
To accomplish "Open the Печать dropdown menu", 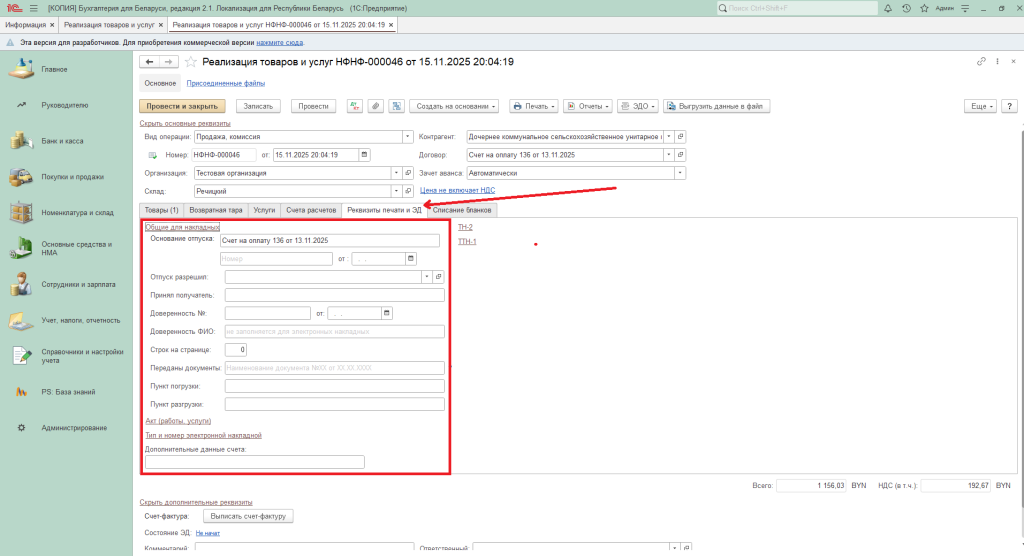I will [x=533, y=106].
